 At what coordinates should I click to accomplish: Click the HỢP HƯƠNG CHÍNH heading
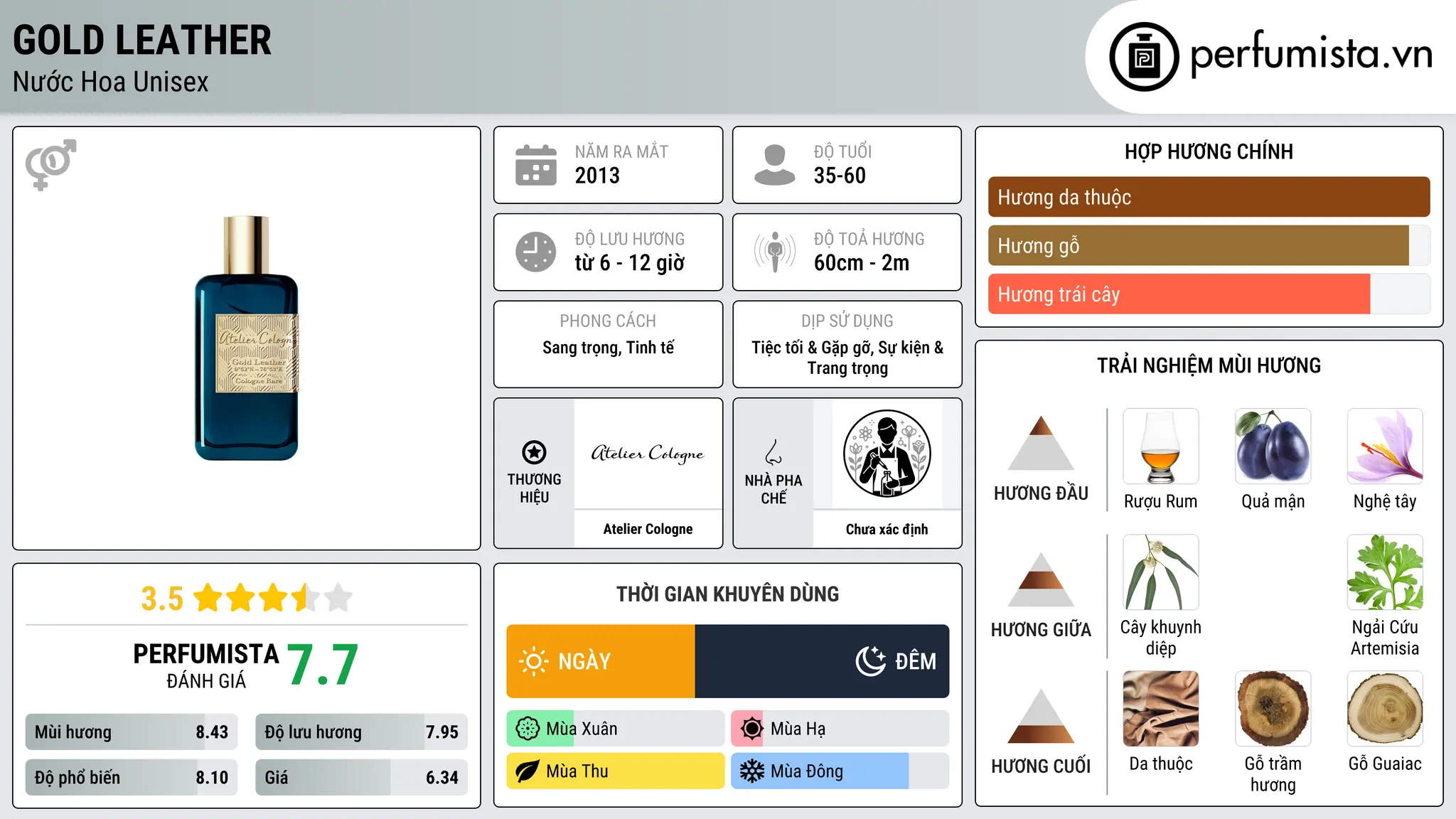[x=1209, y=151]
